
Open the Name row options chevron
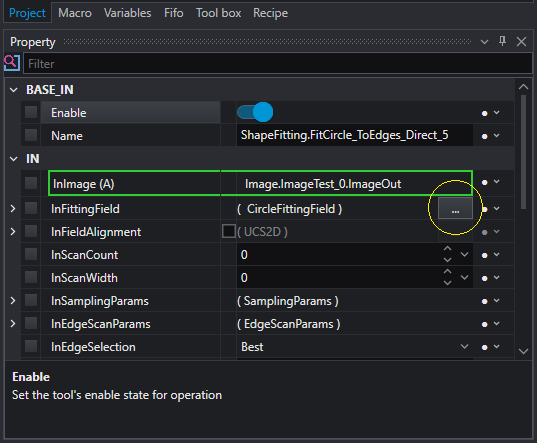[x=497, y=136]
